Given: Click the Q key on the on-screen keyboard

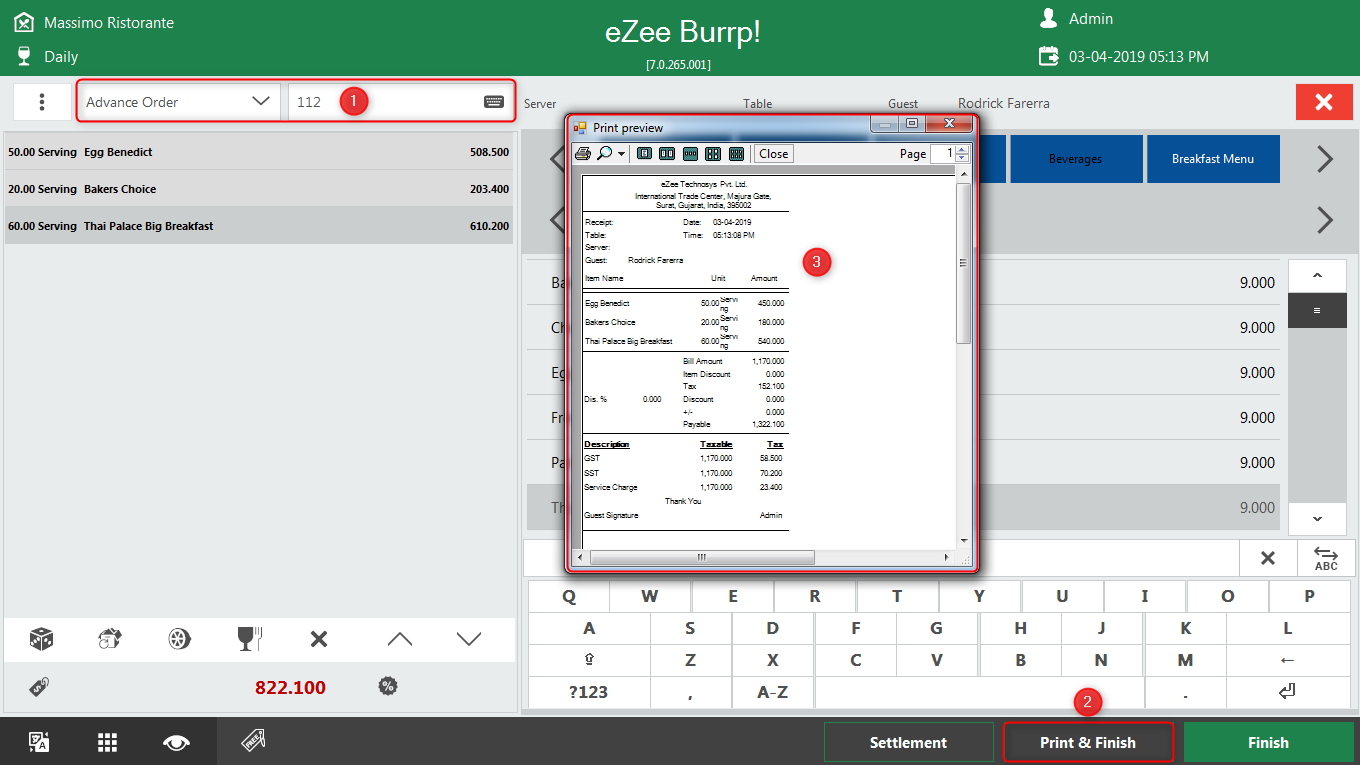Looking at the screenshot, I should pyautogui.click(x=569, y=596).
